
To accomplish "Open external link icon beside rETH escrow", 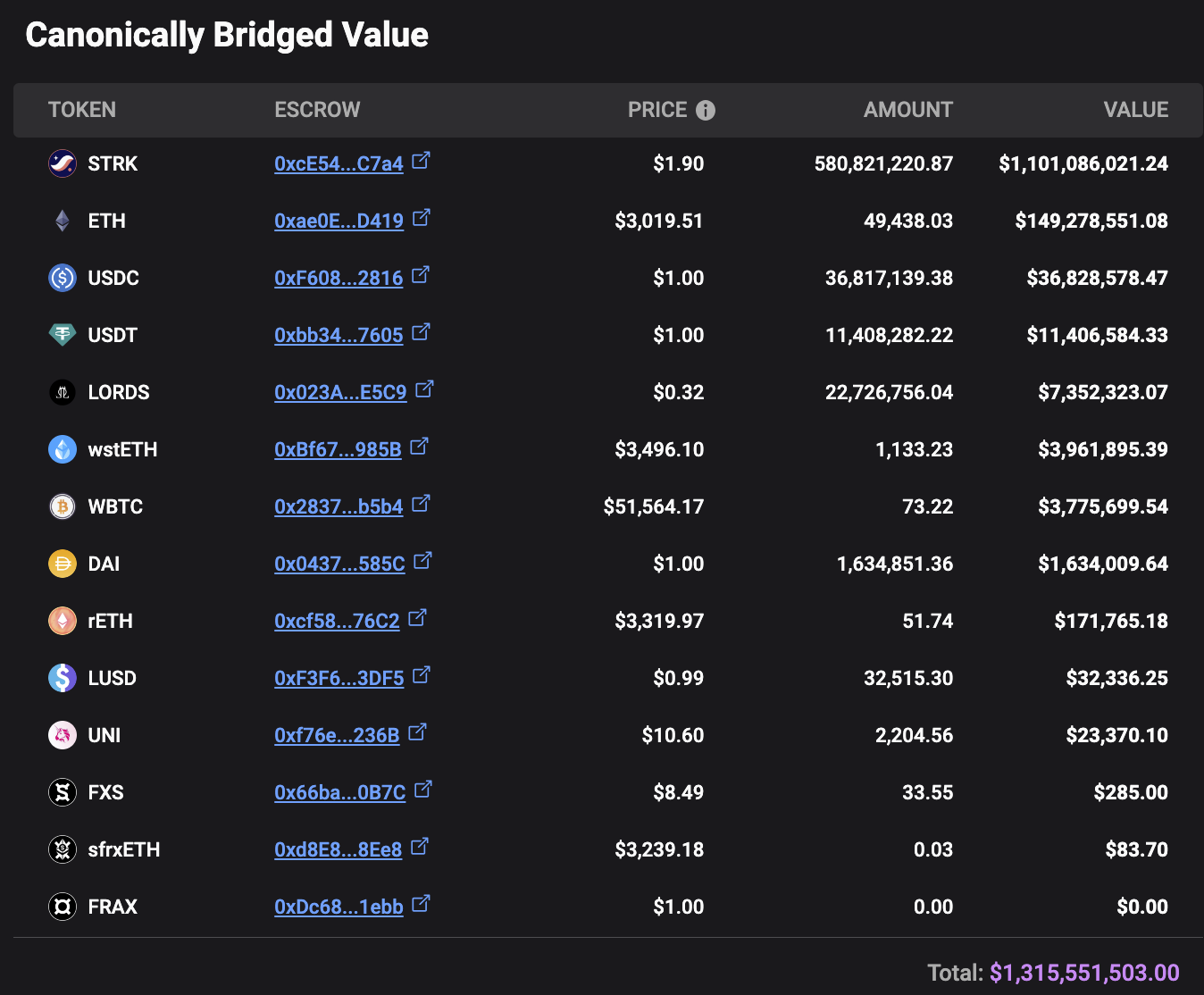I will 418,618.
